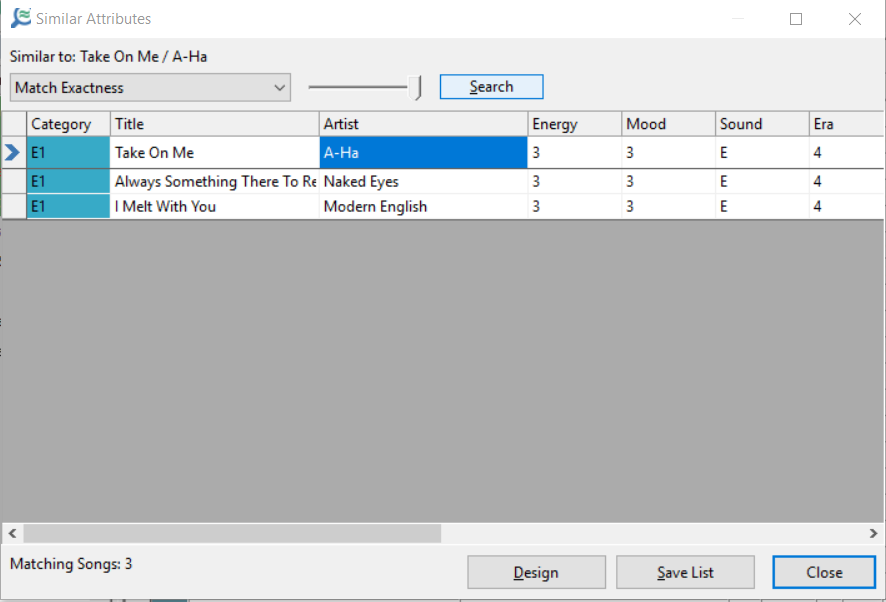
Task: Click the current row arrow indicator
Action: tap(12, 153)
